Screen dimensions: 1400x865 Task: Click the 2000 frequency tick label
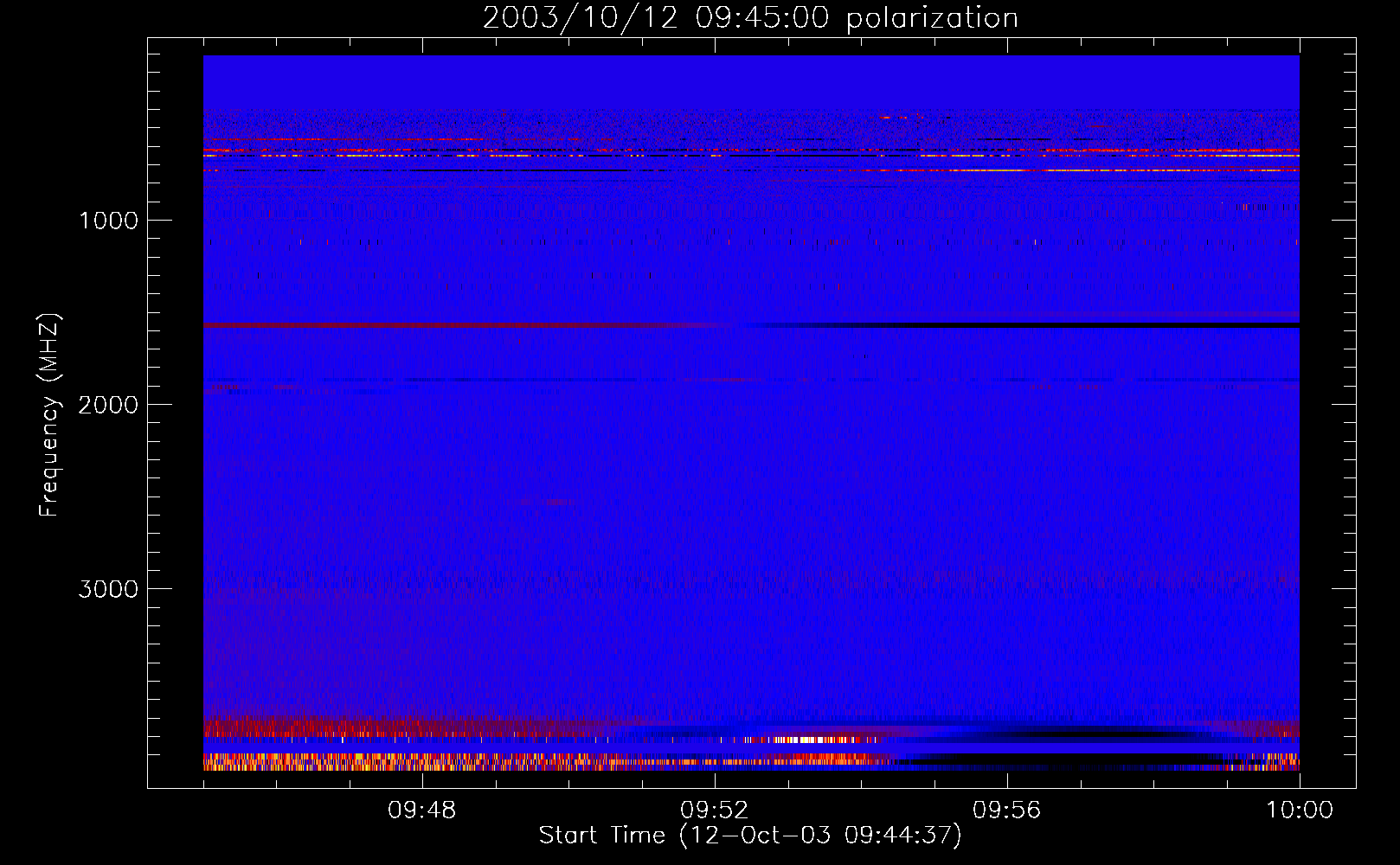108,405
